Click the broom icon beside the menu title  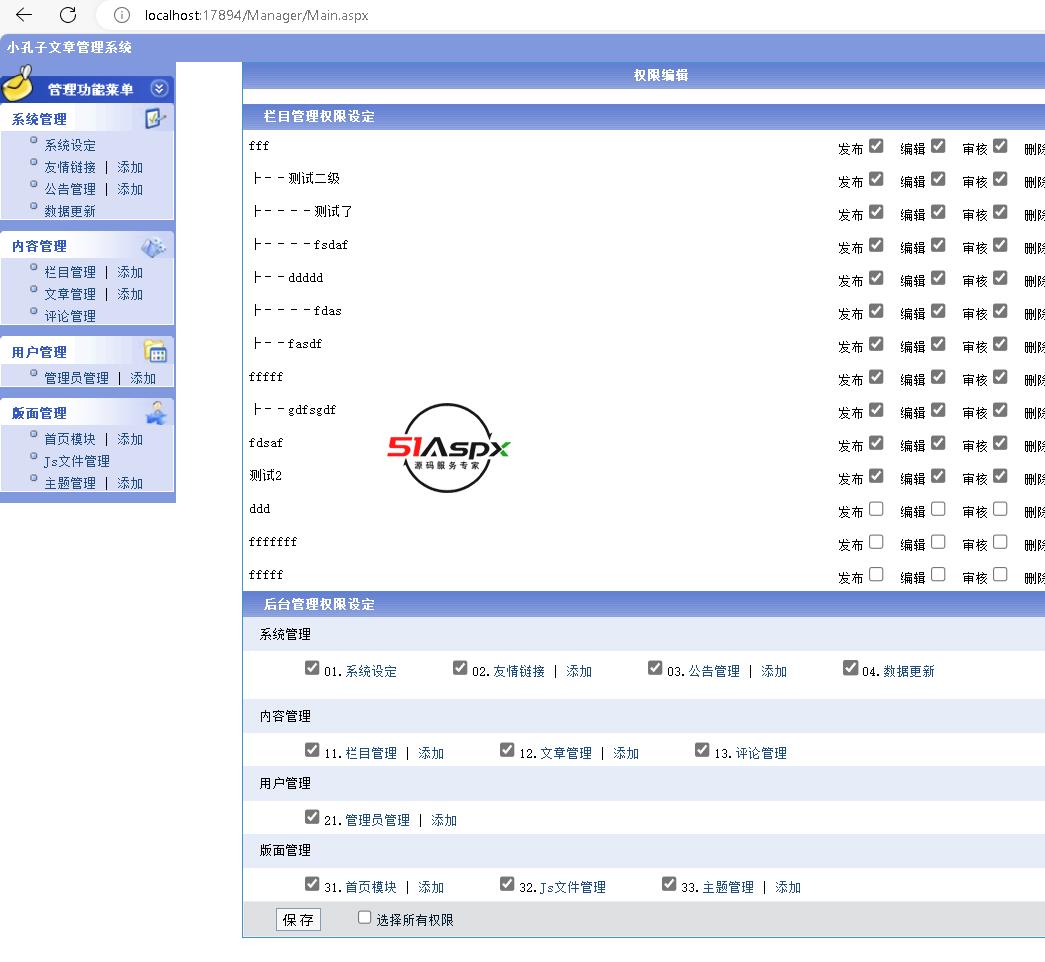tap(18, 84)
